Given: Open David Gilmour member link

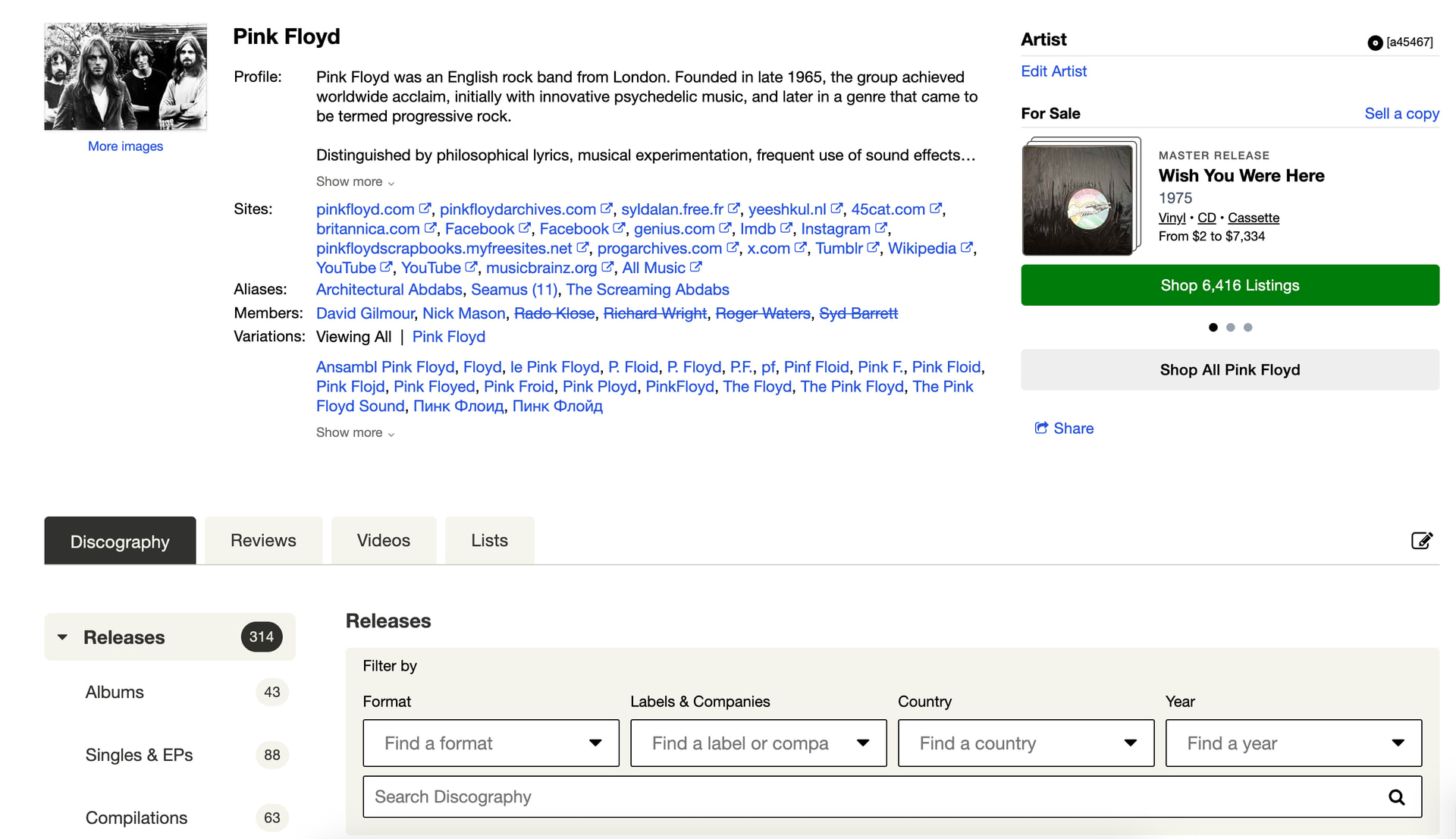Looking at the screenshot, I should [365, 313].
